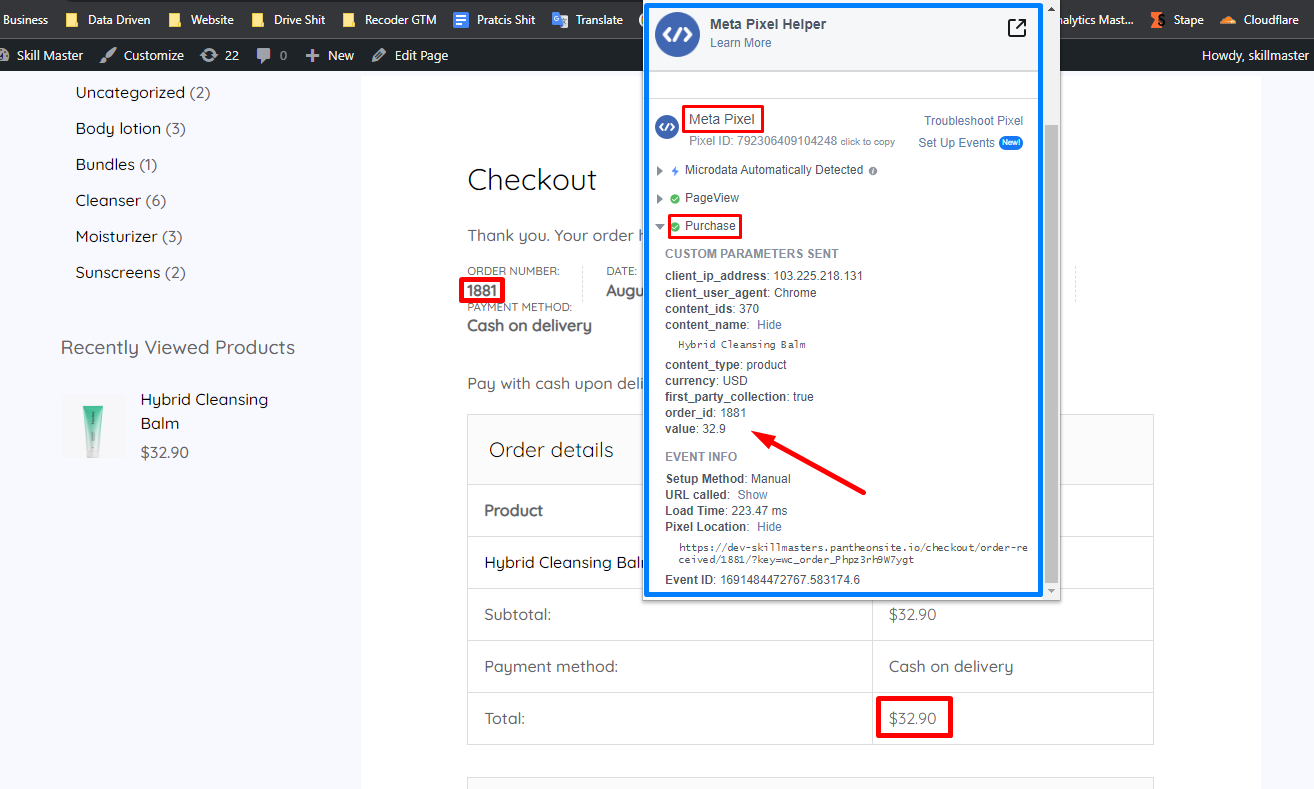Click the order number 1881 text
Viewport: 1314px width, 789px height.
tap(482, 291)
